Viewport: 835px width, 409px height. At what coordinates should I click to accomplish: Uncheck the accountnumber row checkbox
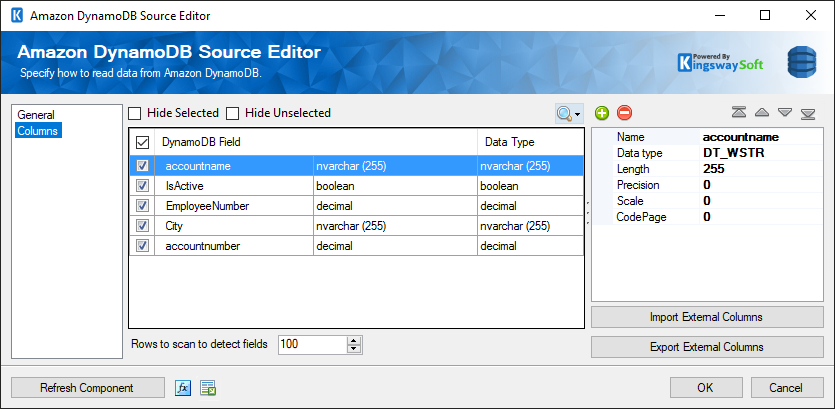tap(142, 246)
